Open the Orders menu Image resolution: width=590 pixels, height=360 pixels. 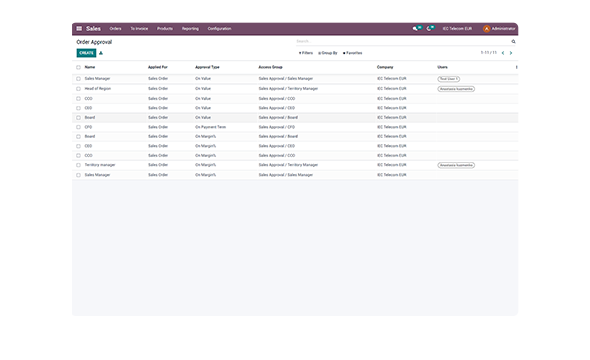pos(116,29)
